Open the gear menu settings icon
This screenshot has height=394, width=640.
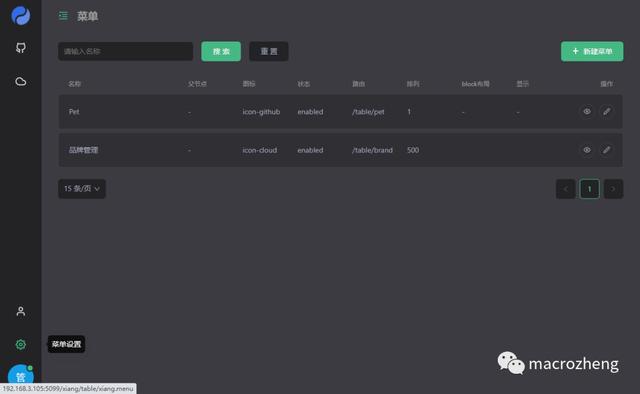pos(21,345)
